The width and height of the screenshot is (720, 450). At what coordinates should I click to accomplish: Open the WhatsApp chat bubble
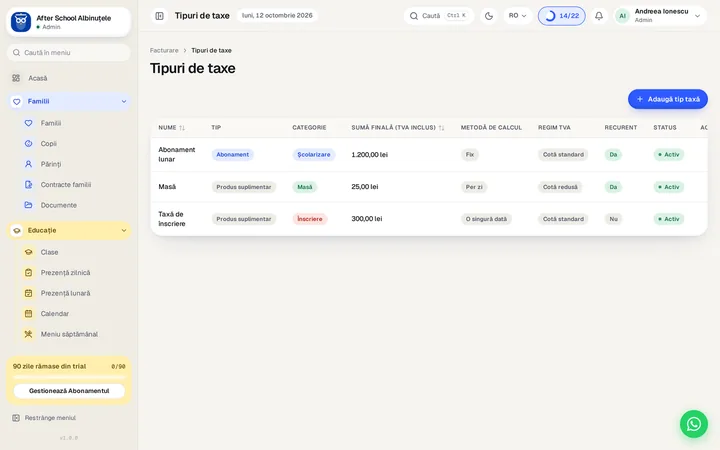point(693,424)
